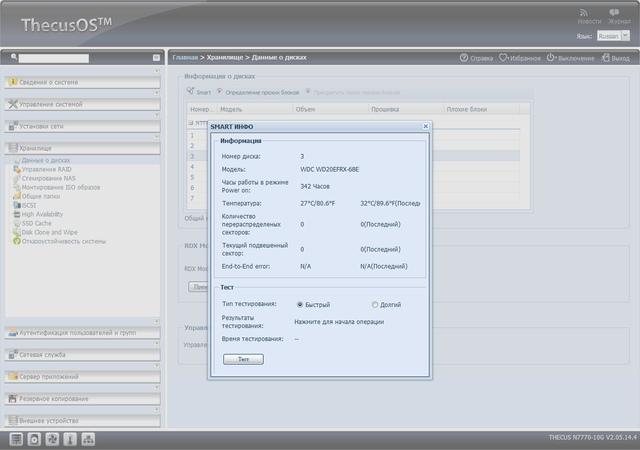Open the Журнал log icon

614,13
